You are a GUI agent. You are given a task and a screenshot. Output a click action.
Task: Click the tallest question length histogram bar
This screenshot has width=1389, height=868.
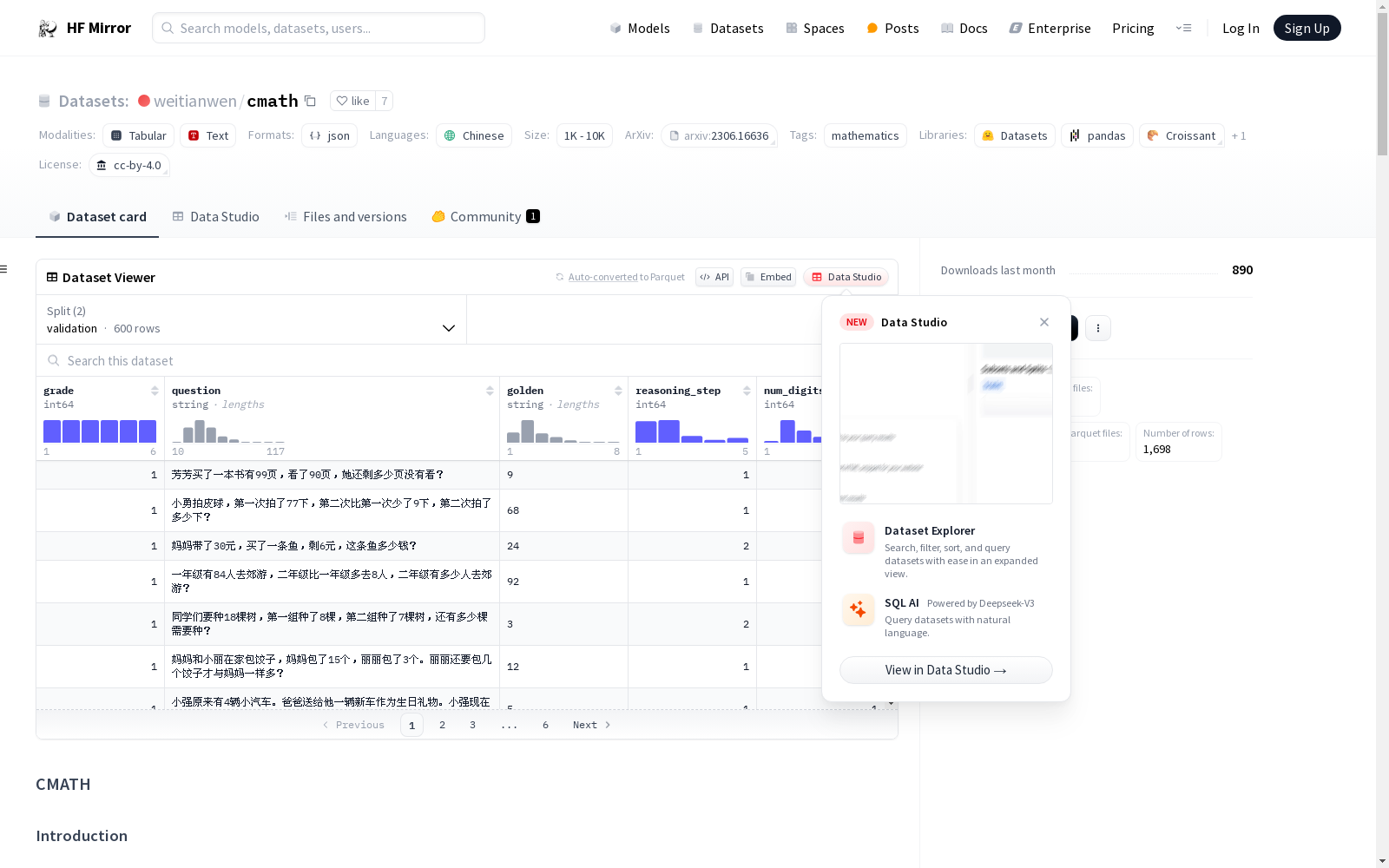click(200, 431)
